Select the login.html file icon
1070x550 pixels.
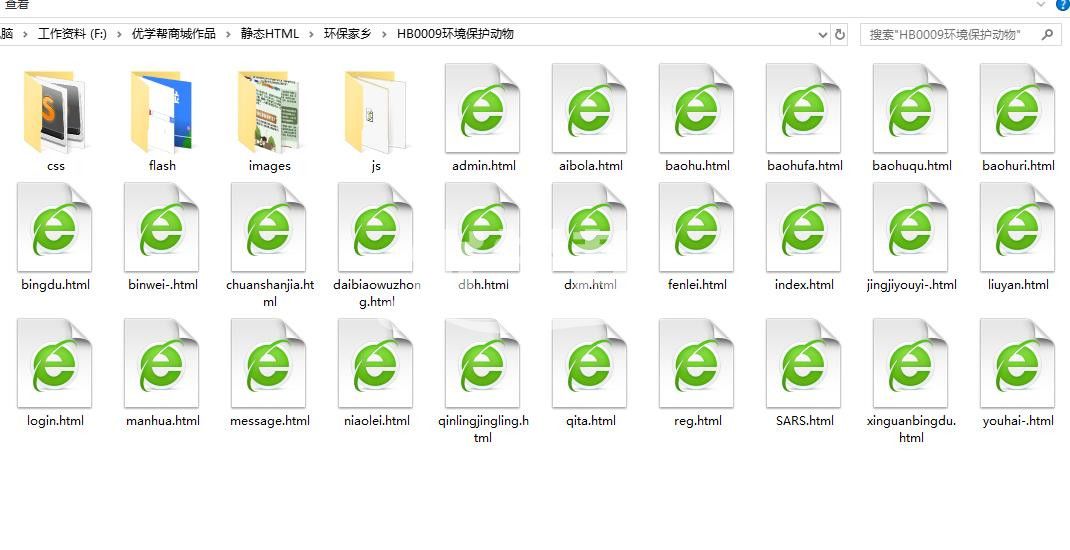[x=55, y=366]
